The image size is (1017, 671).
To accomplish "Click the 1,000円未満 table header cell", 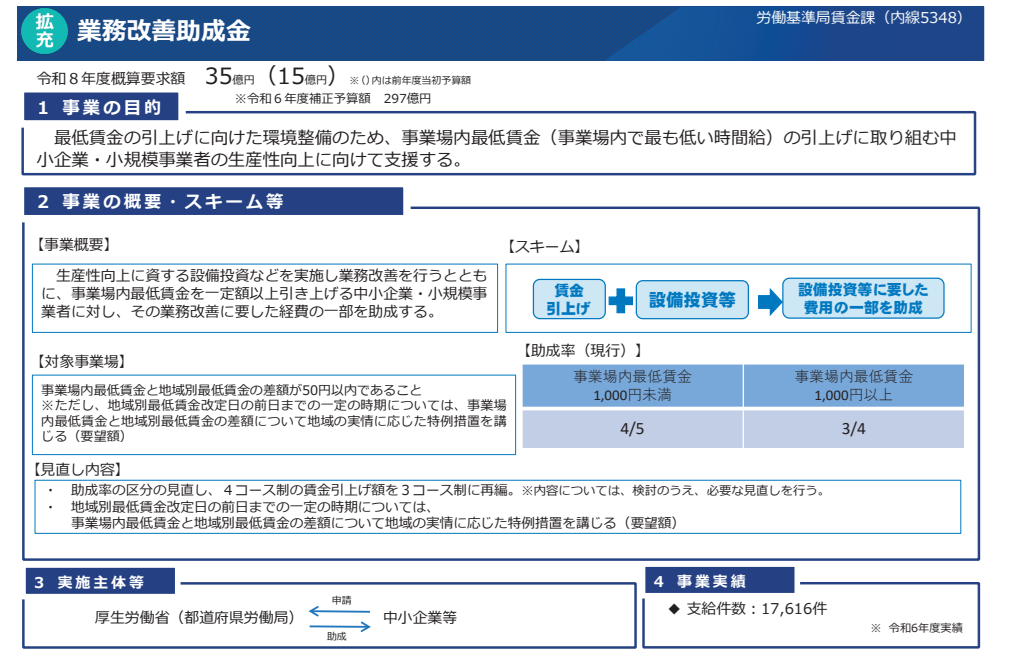I will [632, 385].
